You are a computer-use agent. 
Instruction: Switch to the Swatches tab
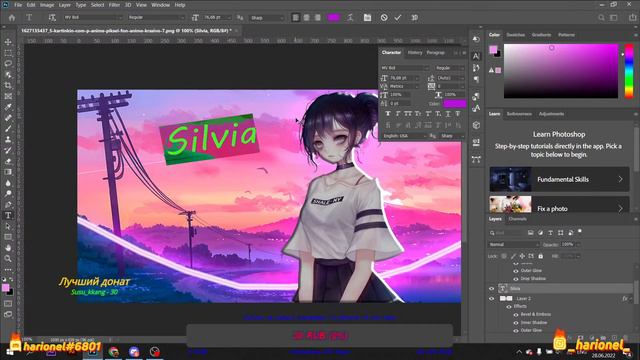pyautogui.click(x=516, y=35)
